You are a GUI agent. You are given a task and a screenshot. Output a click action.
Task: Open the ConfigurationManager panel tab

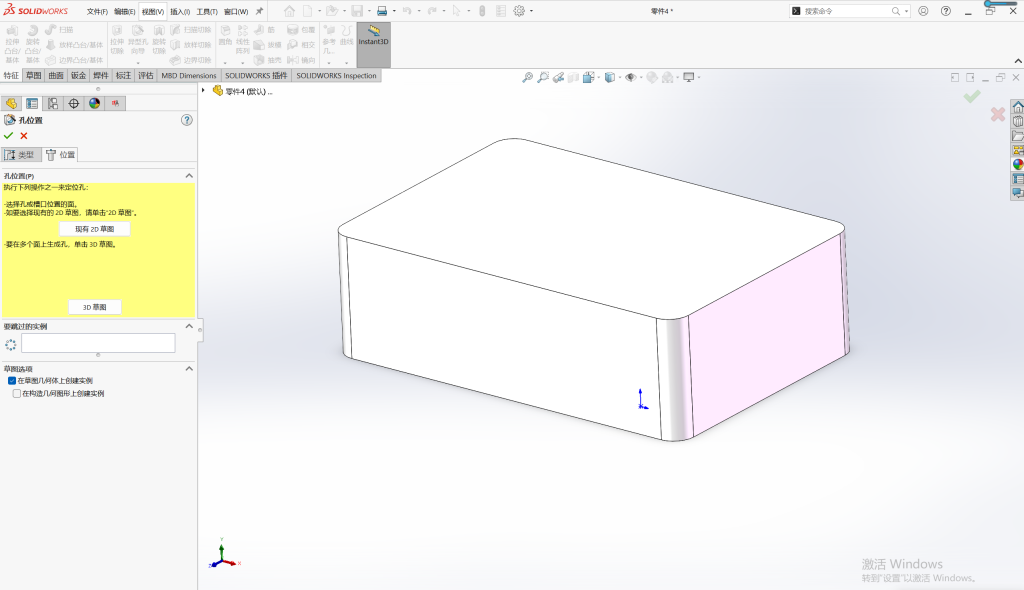click(x=53, y=103)
